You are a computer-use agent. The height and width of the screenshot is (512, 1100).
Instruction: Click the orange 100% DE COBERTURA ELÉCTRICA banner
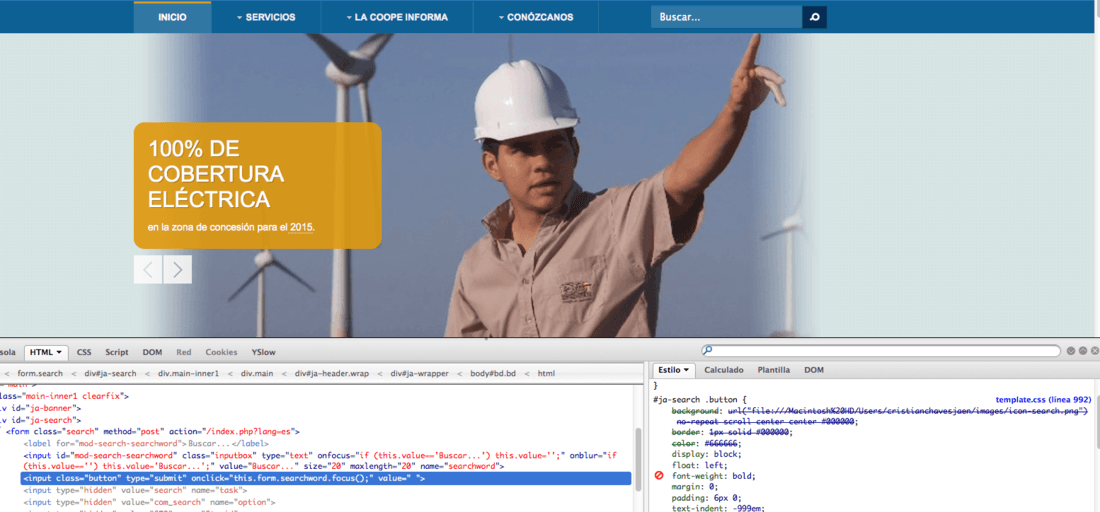pos(257,185)
